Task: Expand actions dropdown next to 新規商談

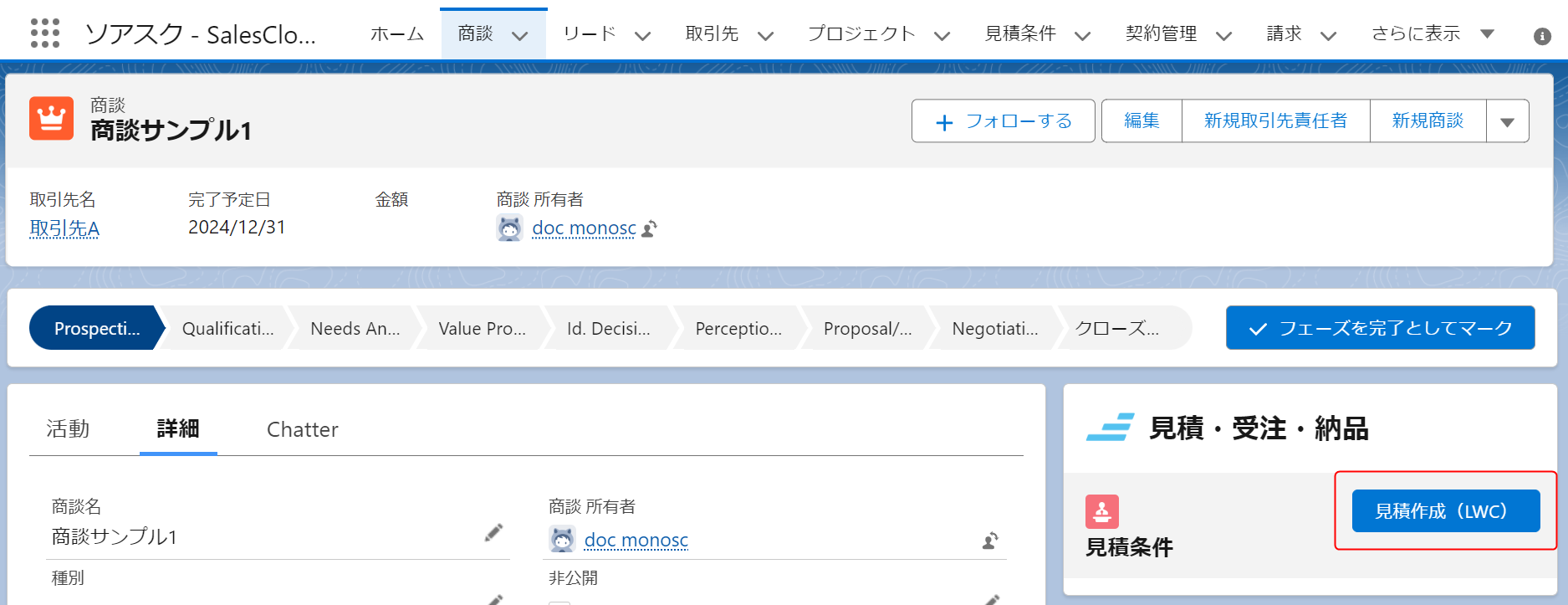Action: pyautogui.click(x=1507, y=121)
